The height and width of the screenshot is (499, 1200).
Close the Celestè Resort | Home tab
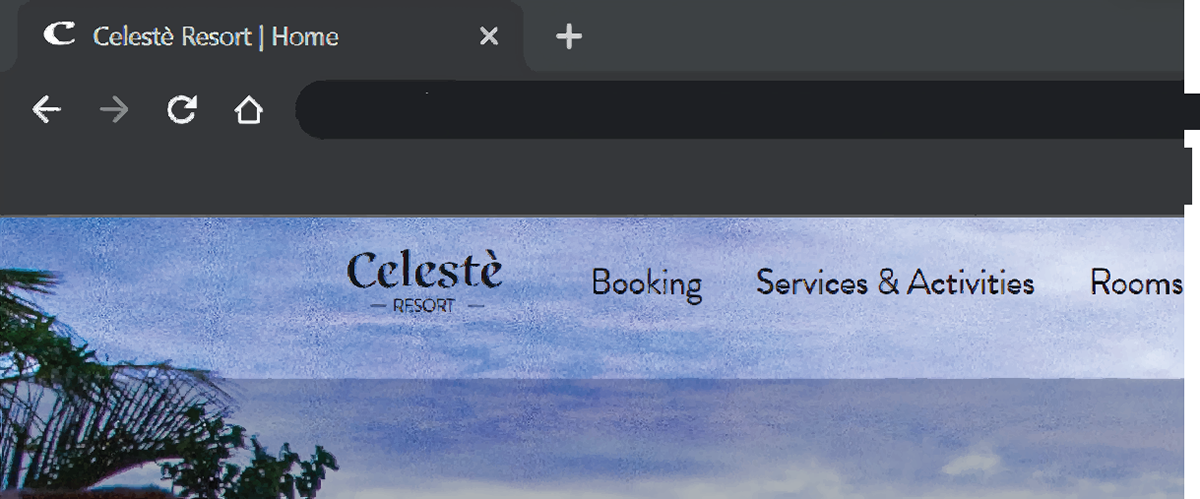pyautogui.click(x=489, y=37)
